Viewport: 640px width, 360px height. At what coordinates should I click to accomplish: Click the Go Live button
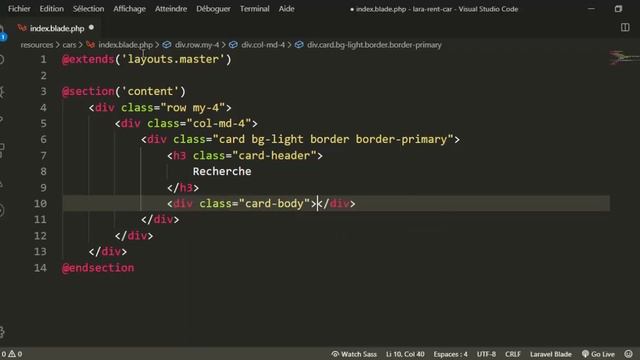click(598, 354)
